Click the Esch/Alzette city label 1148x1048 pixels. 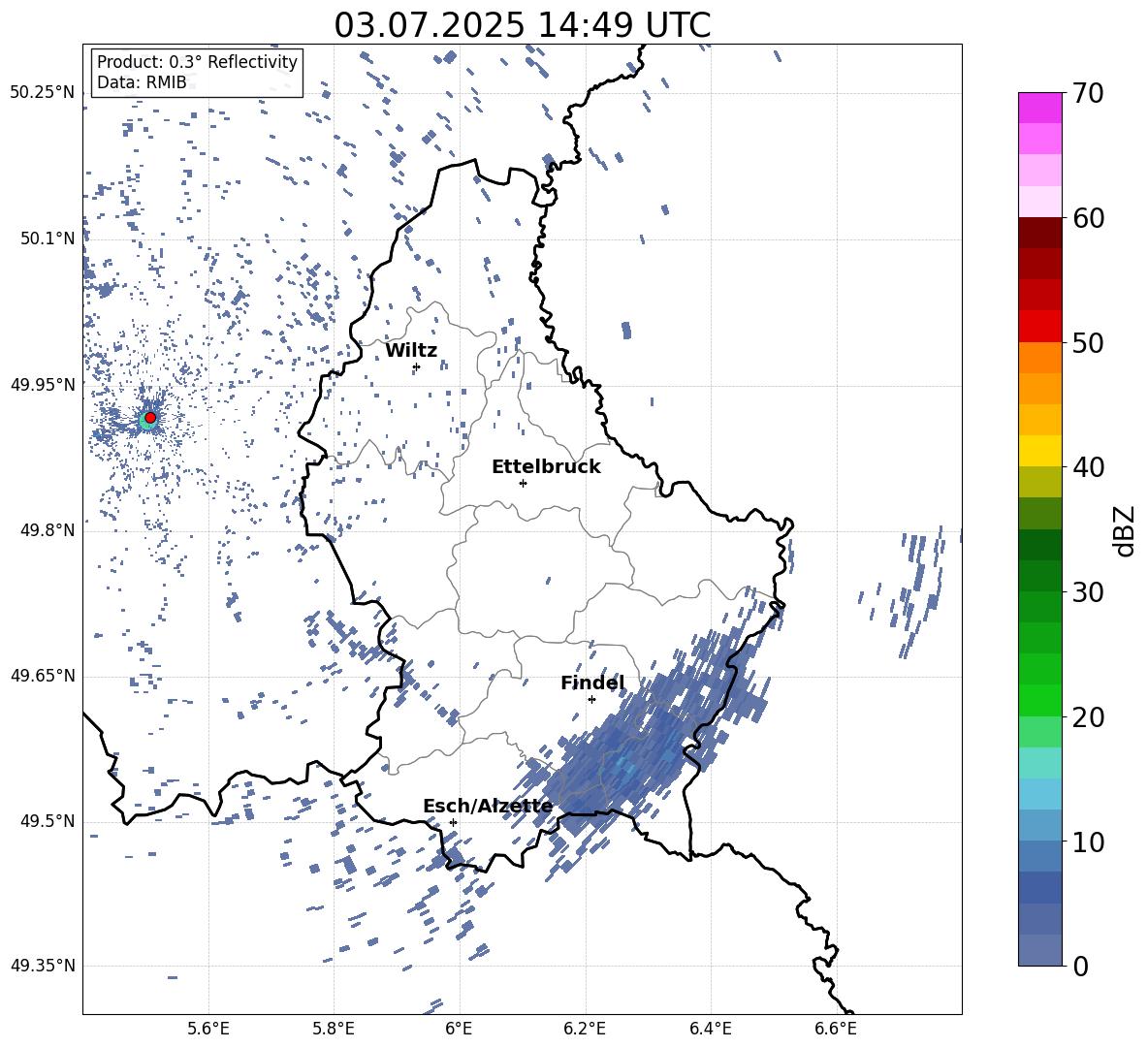489,807
